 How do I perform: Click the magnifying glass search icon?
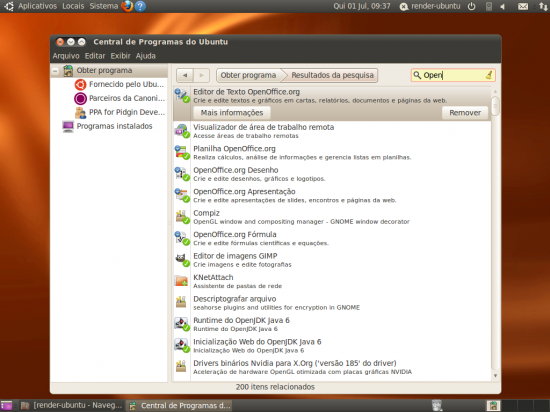click(417, 75)
